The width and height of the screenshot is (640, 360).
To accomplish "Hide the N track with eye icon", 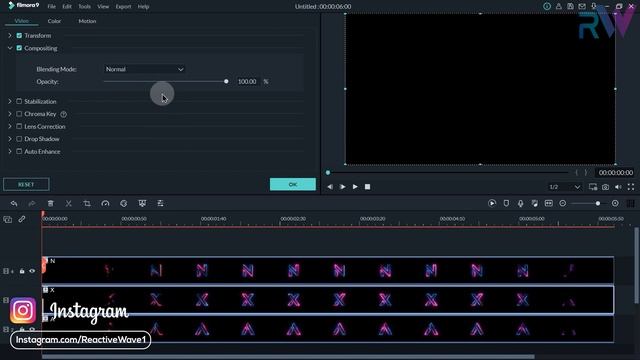I will (32, 271).
